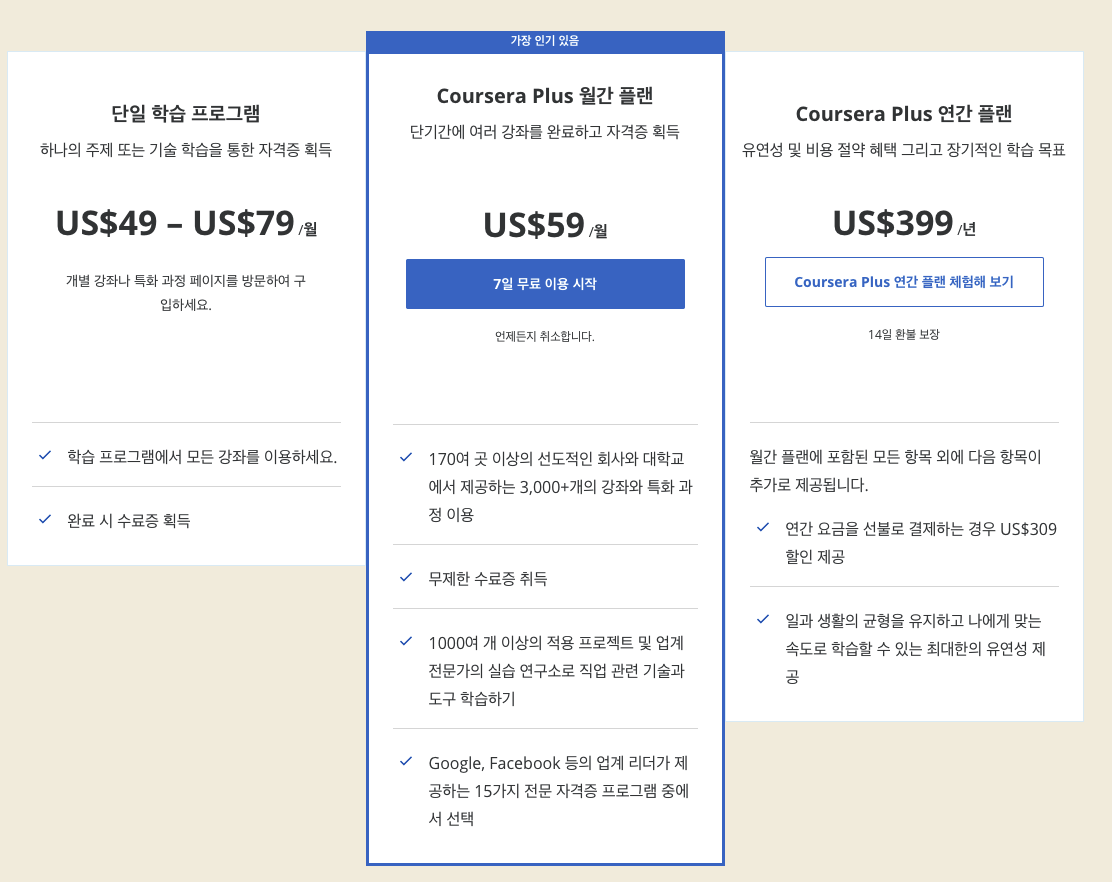This screenshot has width=1112, height=882.
Task: Click checkmark beside Google, Facebook 등의 업계 리더
Action: click(x=406, y=761)
